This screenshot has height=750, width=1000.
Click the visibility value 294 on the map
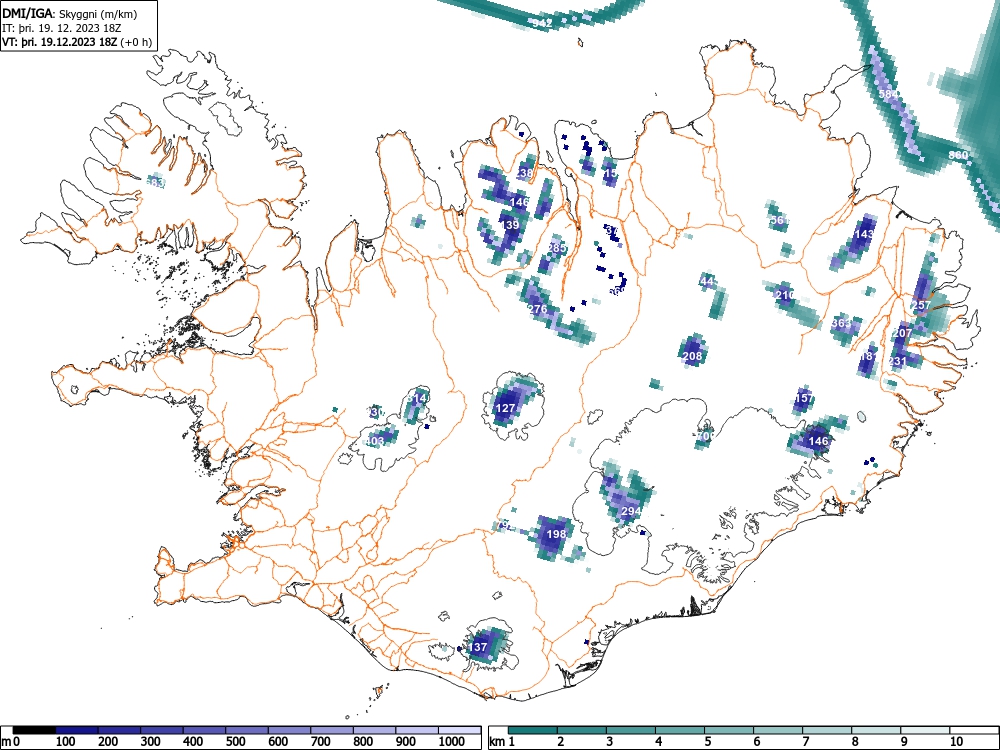pyautogui.click(x=631, y=511)
